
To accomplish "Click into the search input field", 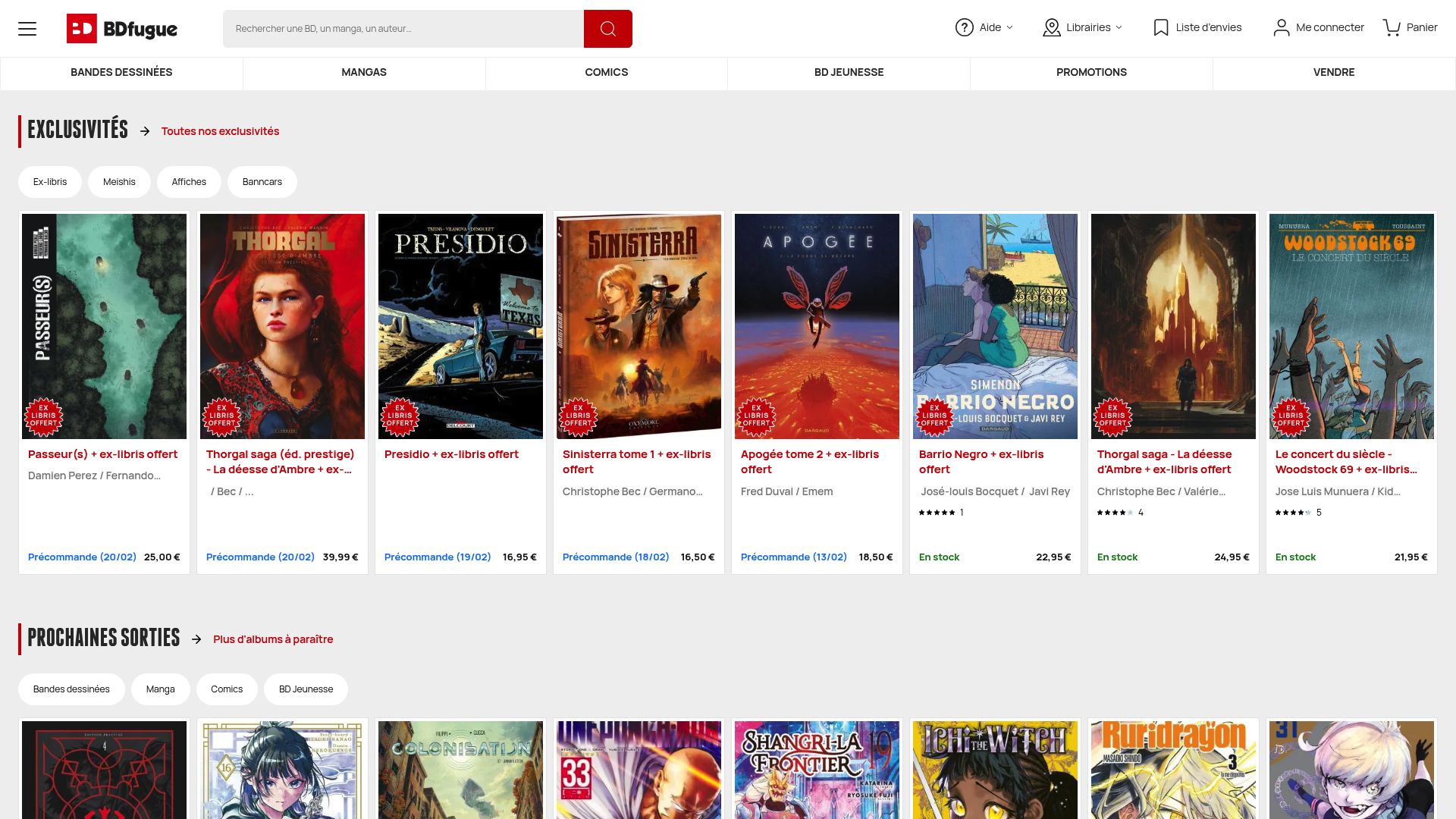I will (403, 29).
